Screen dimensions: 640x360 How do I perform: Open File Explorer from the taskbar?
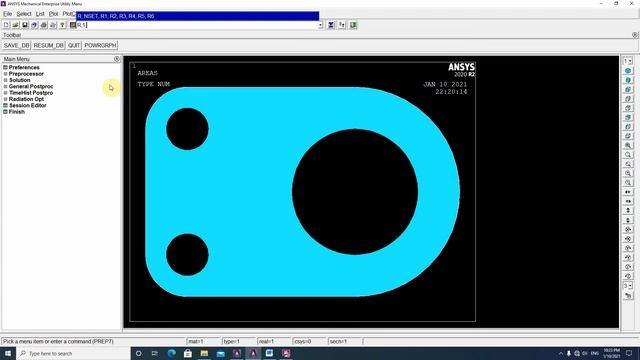tap(204, 353)
